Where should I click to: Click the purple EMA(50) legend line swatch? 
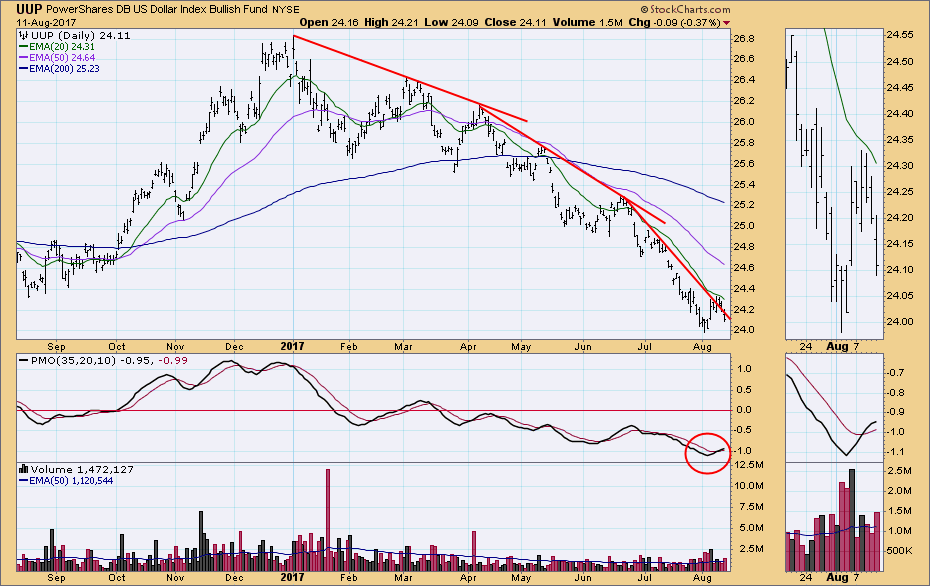click(x=23, y=58)
